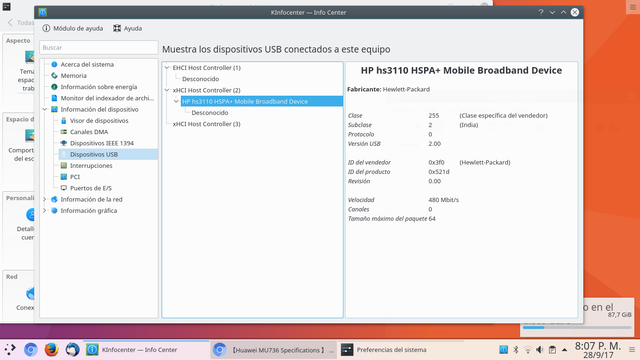
Task: Collapse xHCI Host Controller (2) node
Action: [167, 90]
